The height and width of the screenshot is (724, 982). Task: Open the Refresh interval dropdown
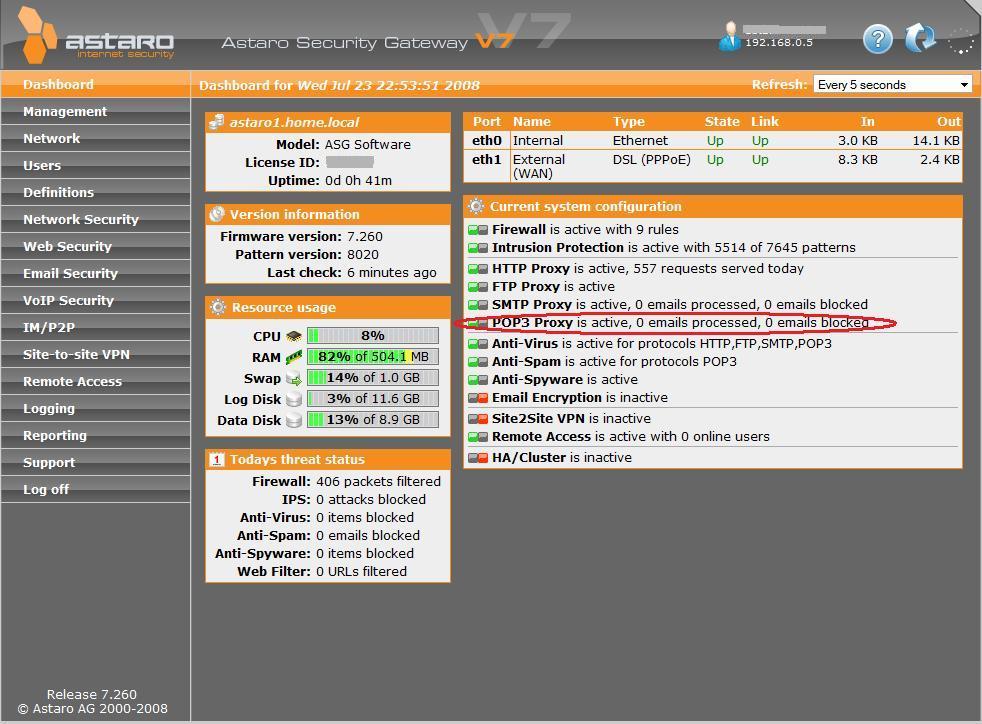tap(892, 85)
